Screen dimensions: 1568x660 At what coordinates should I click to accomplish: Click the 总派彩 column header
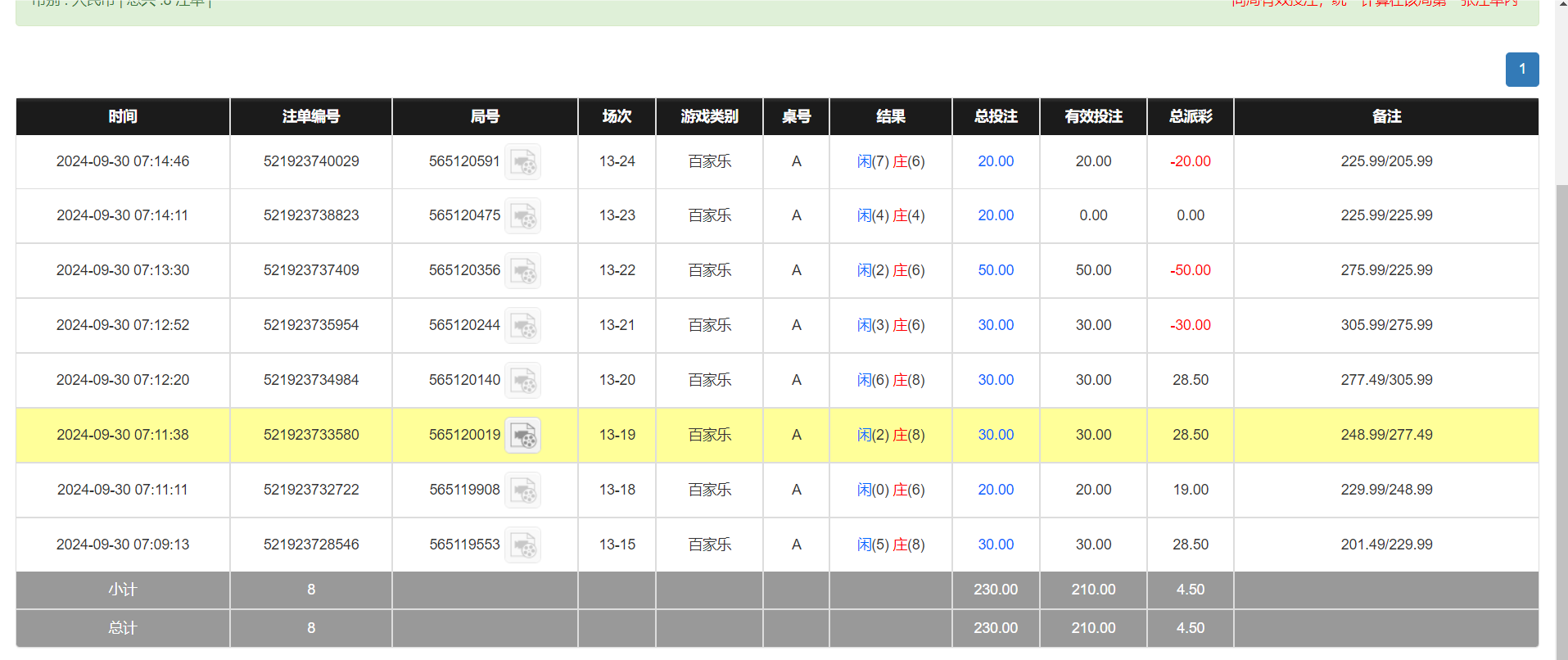1190,116
